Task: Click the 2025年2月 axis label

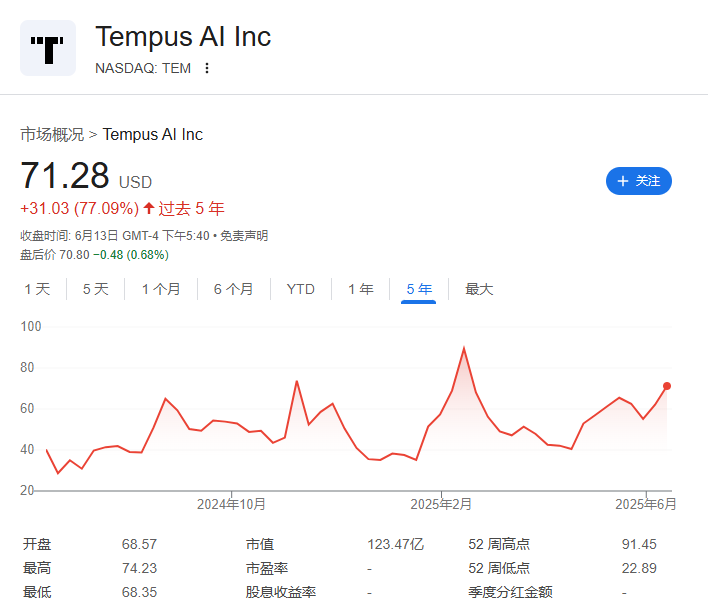Action: pyautogui.click(x=441, y=504)
